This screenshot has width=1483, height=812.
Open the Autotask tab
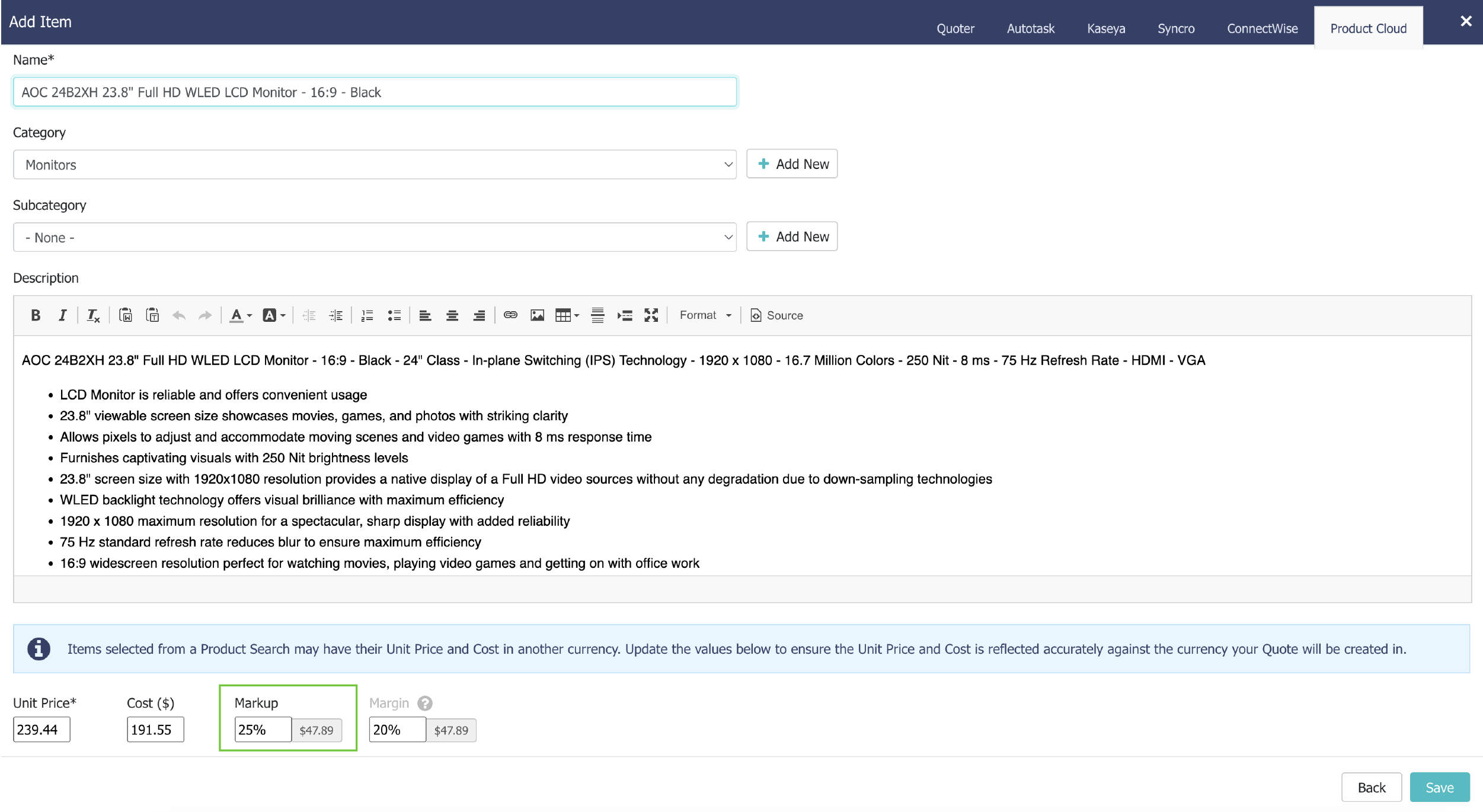click(1030, 28)
